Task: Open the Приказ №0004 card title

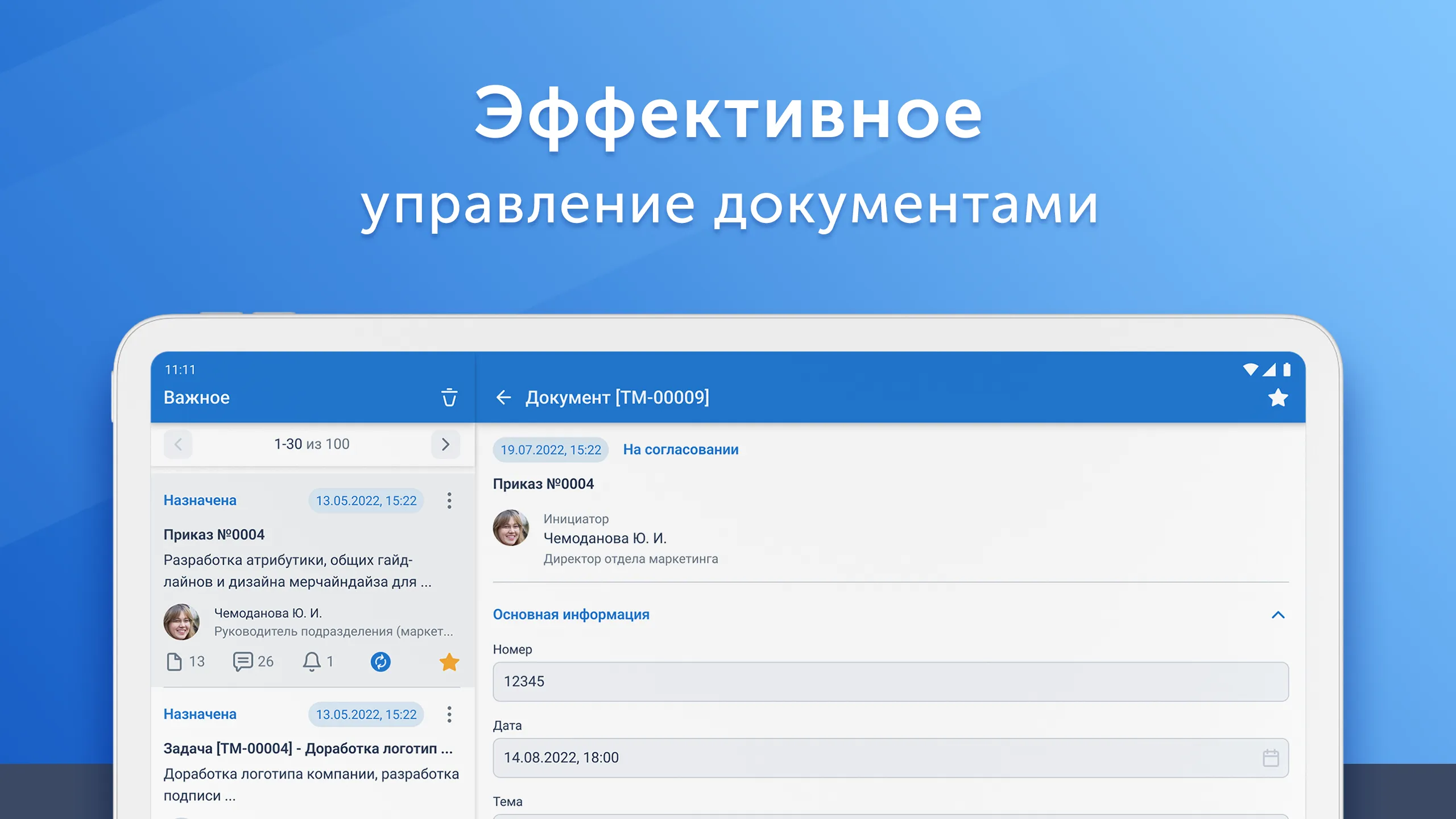Action: [214, 535]
